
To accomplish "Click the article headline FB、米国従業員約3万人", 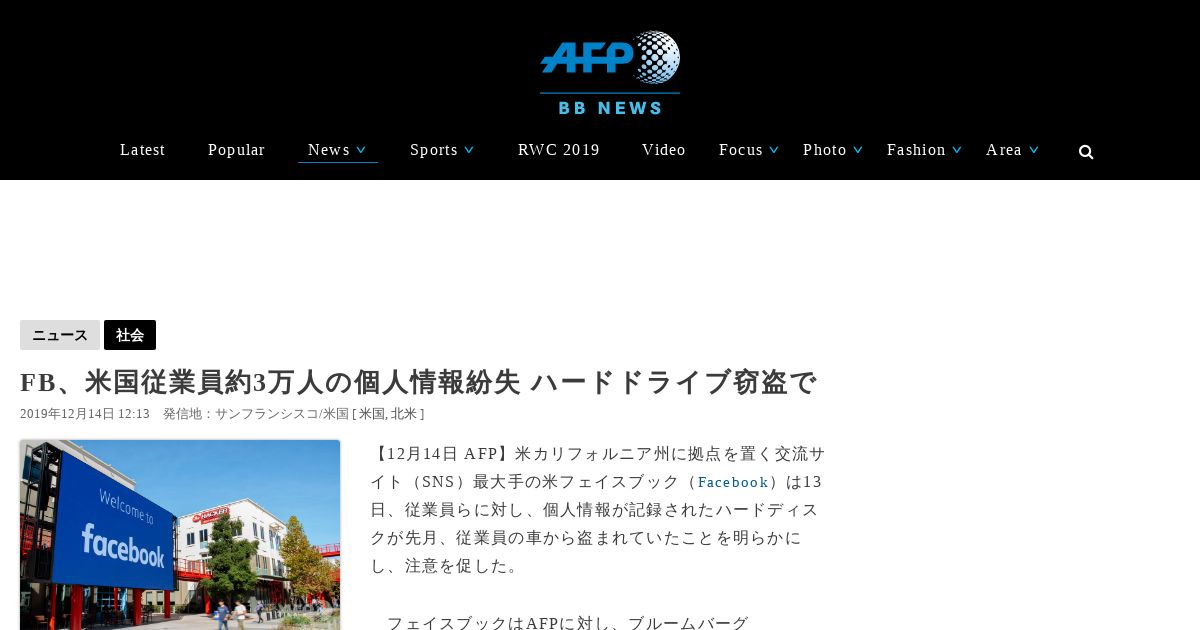I will (419, 382).
